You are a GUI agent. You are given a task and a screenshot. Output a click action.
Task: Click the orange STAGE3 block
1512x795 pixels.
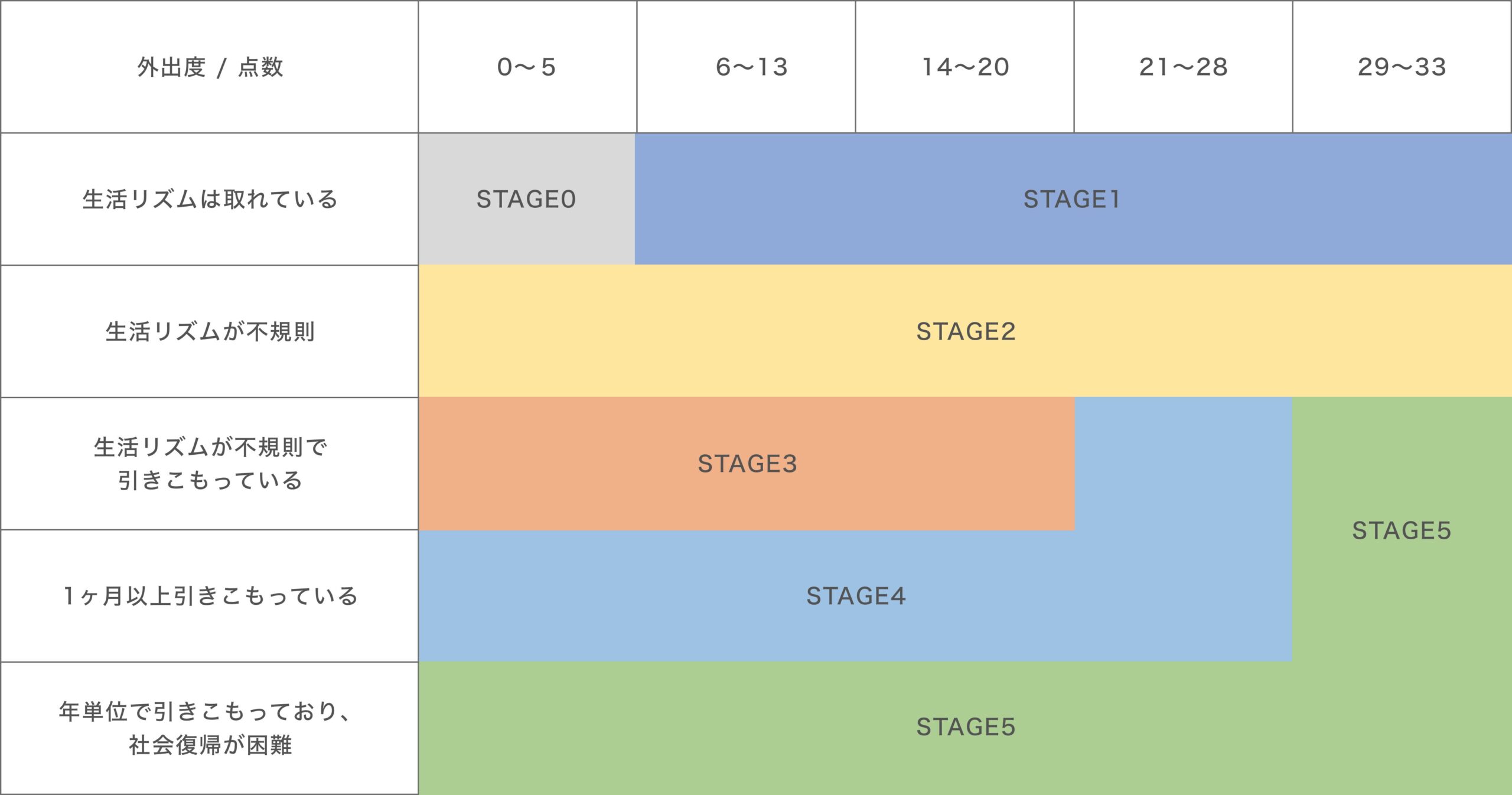point(747,464)
